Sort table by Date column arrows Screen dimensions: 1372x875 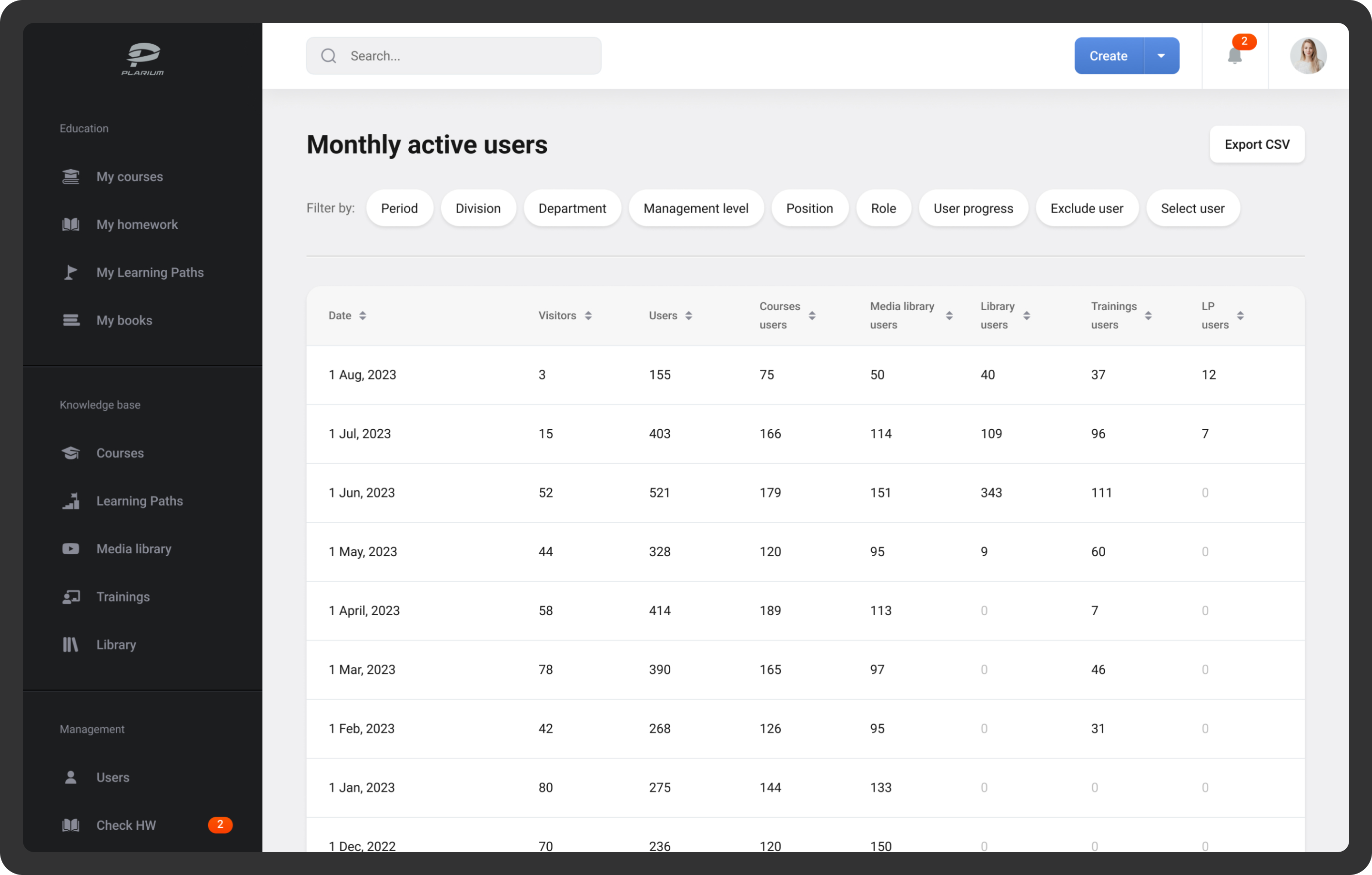[363, 316]
